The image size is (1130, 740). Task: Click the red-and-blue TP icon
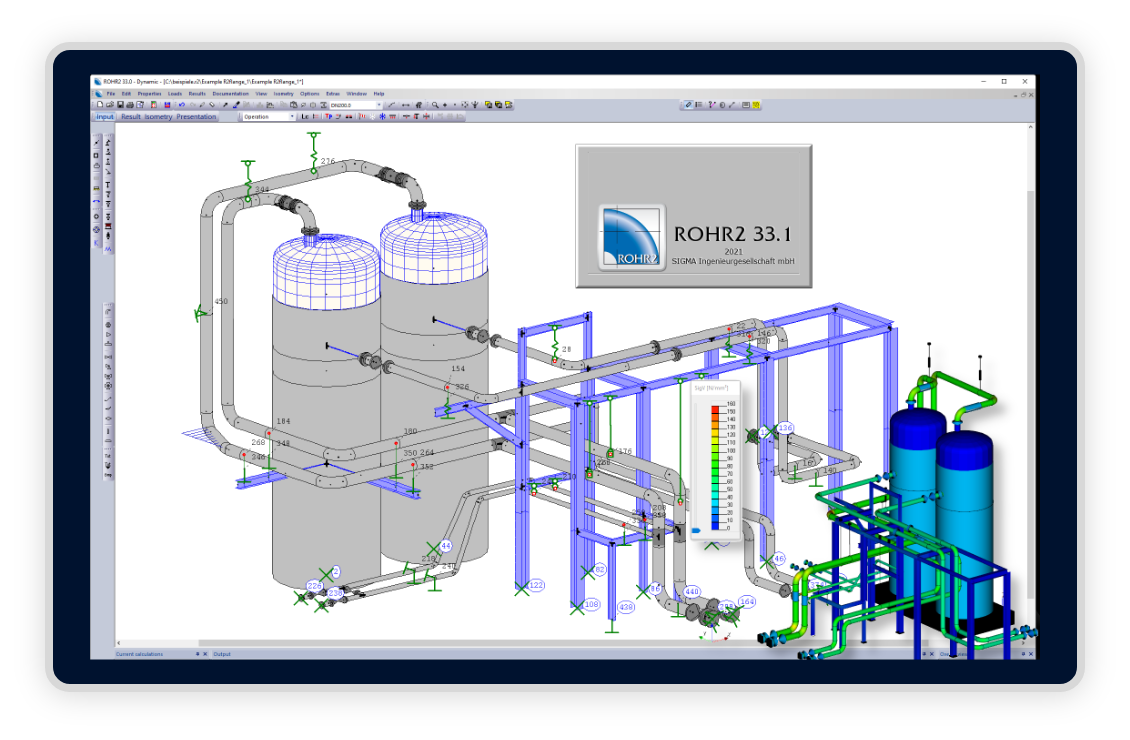[329, 117]
